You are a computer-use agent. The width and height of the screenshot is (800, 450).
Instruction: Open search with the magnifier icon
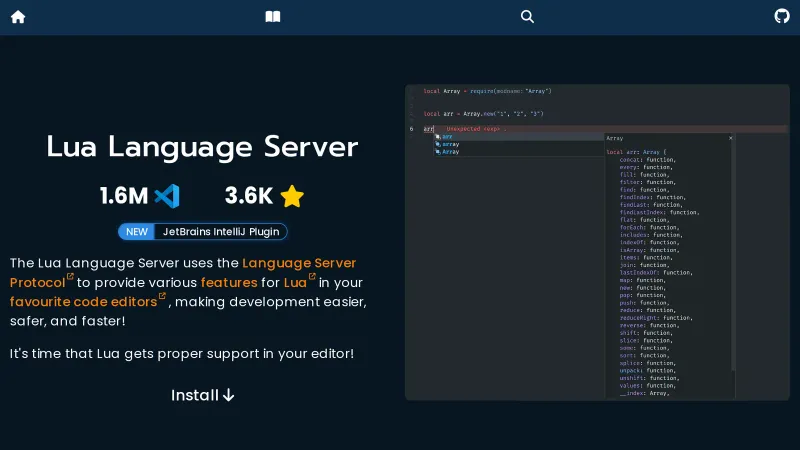pos(527,17)
